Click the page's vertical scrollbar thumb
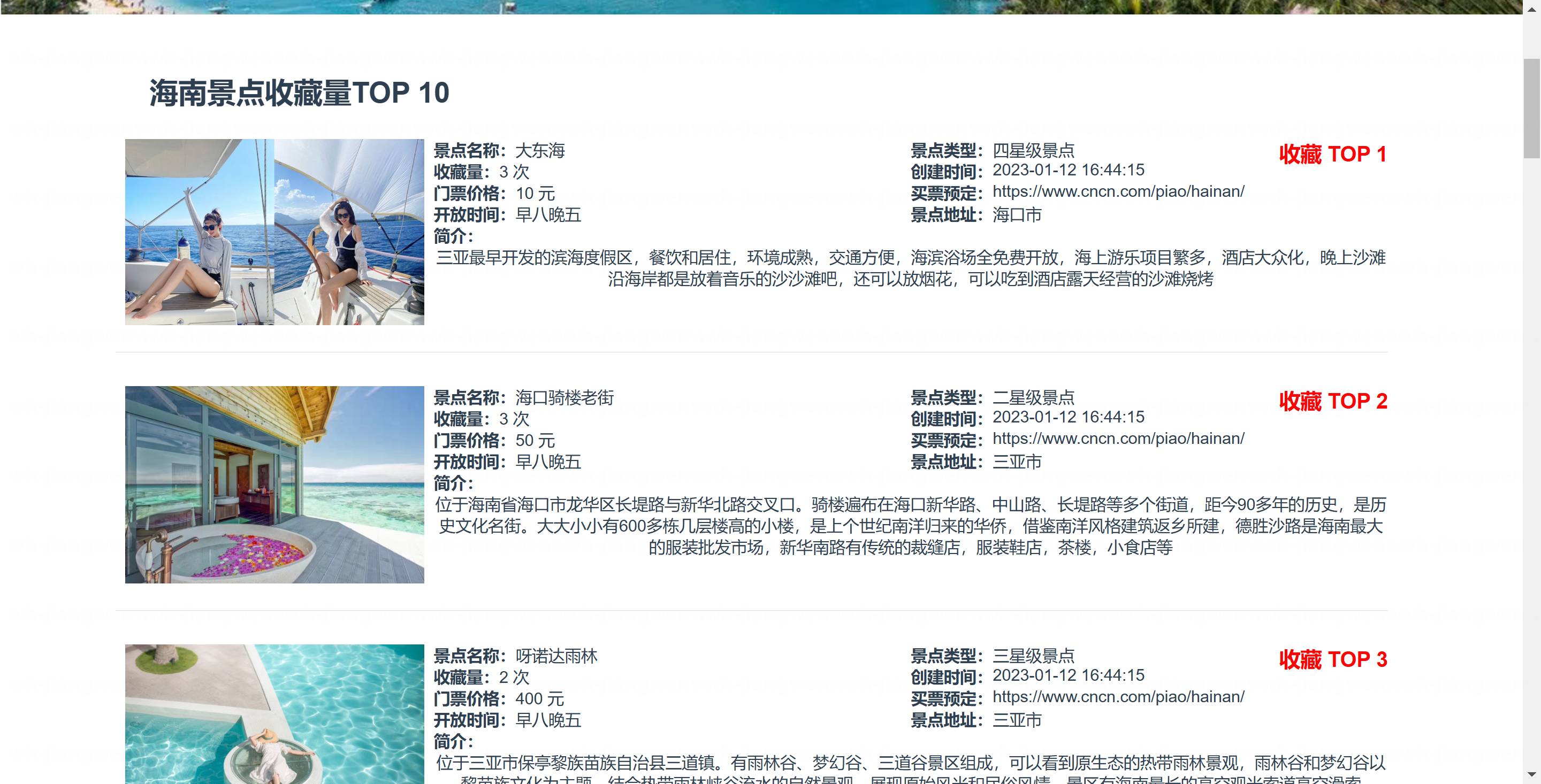 tap(1531, 107)
